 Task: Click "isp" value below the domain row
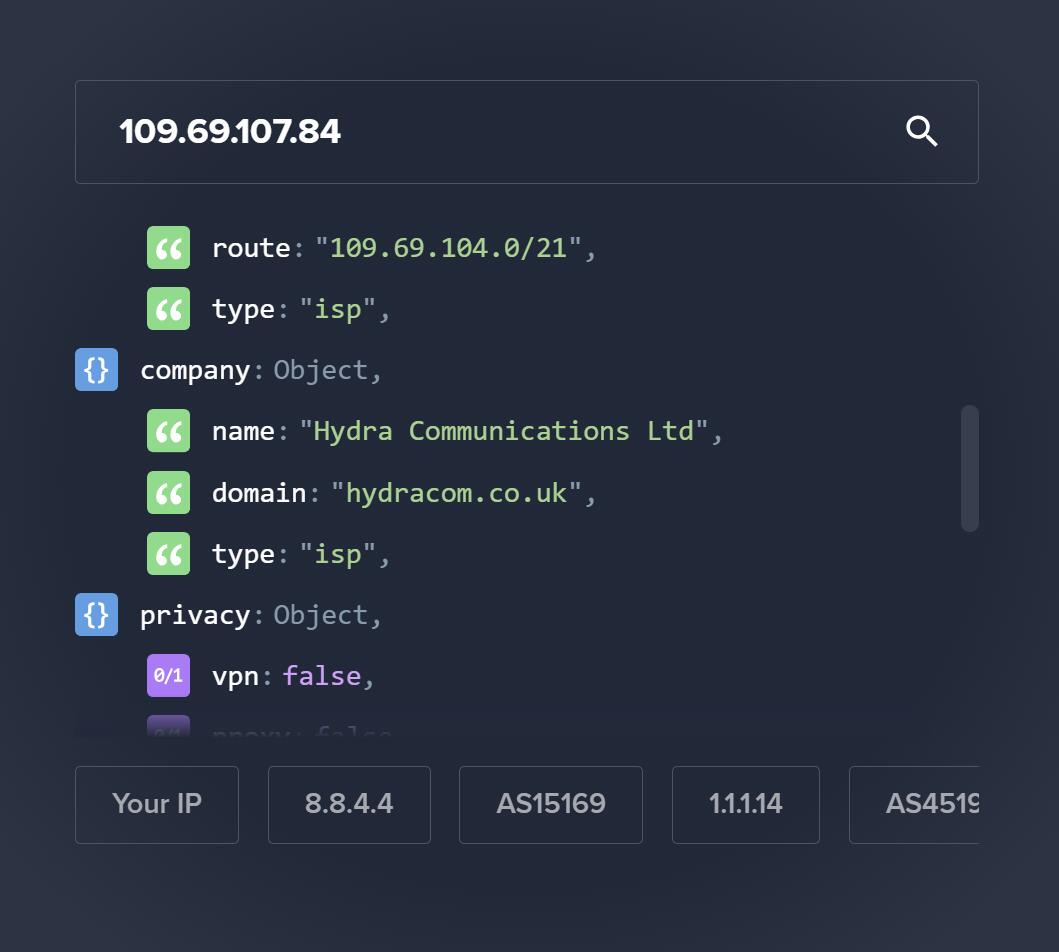[x=337, y=554]
